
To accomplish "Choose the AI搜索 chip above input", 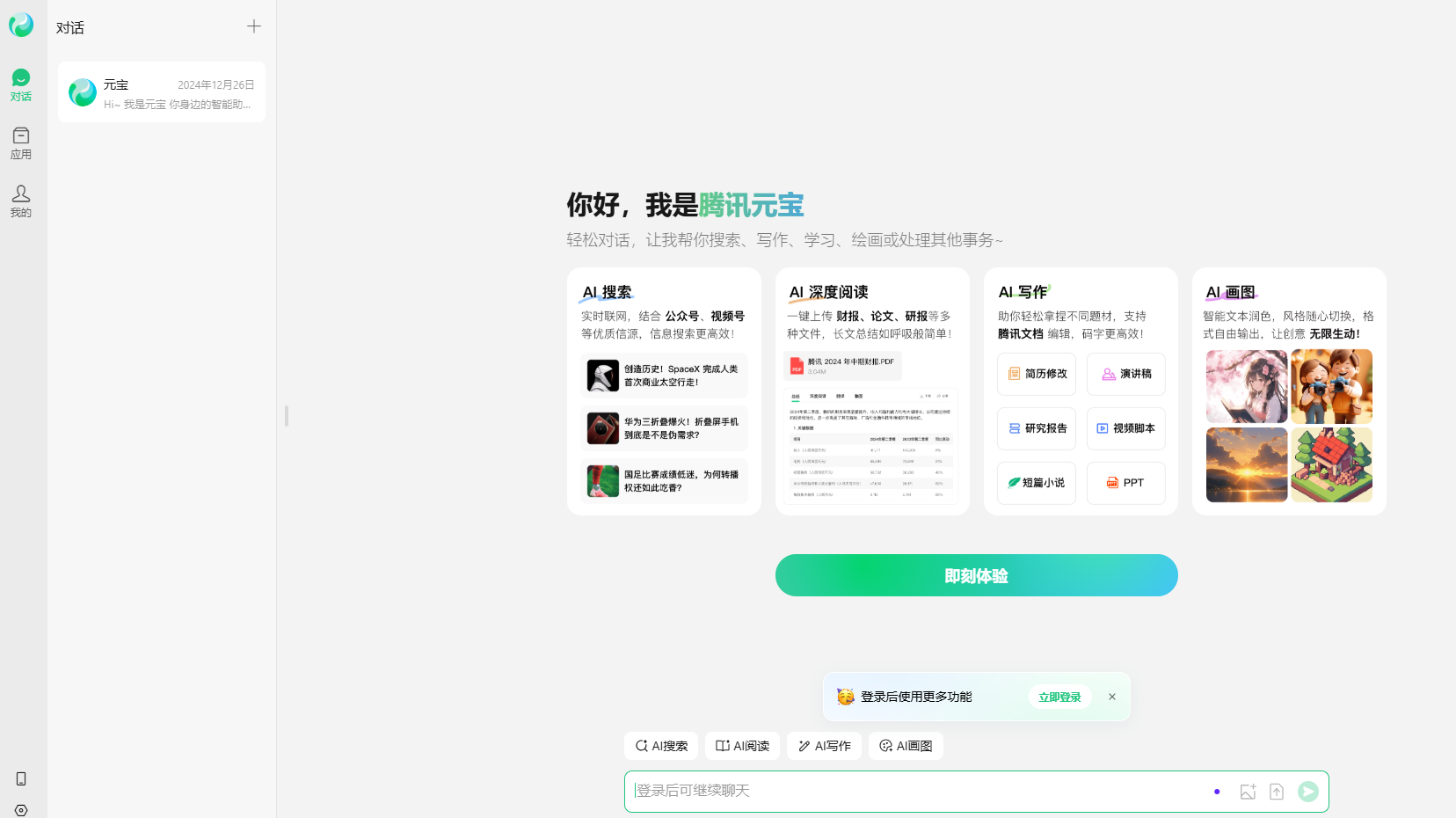I will point(661,746).
